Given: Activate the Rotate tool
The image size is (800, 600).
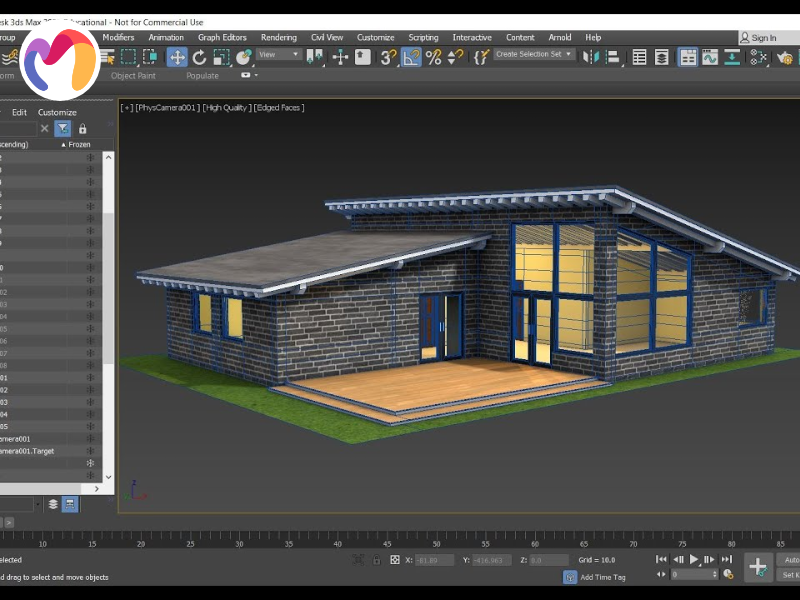Looking at the screenshot, I should point(199,58).
